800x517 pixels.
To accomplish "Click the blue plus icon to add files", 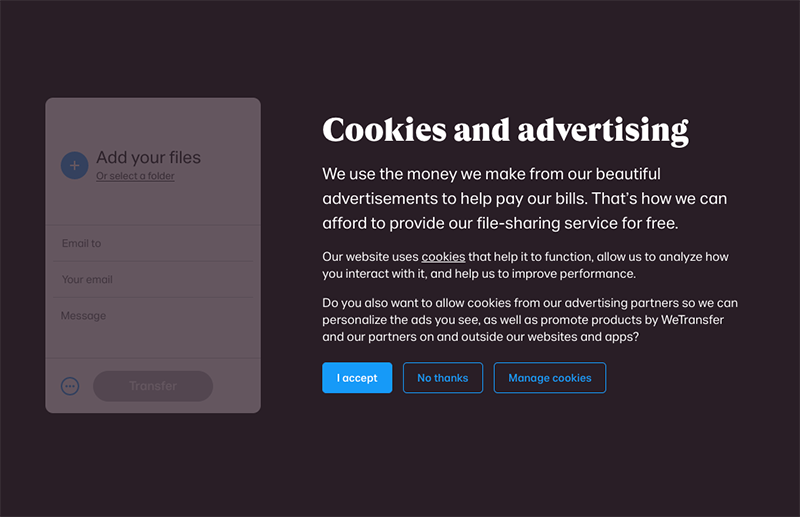I will point(74,165).
